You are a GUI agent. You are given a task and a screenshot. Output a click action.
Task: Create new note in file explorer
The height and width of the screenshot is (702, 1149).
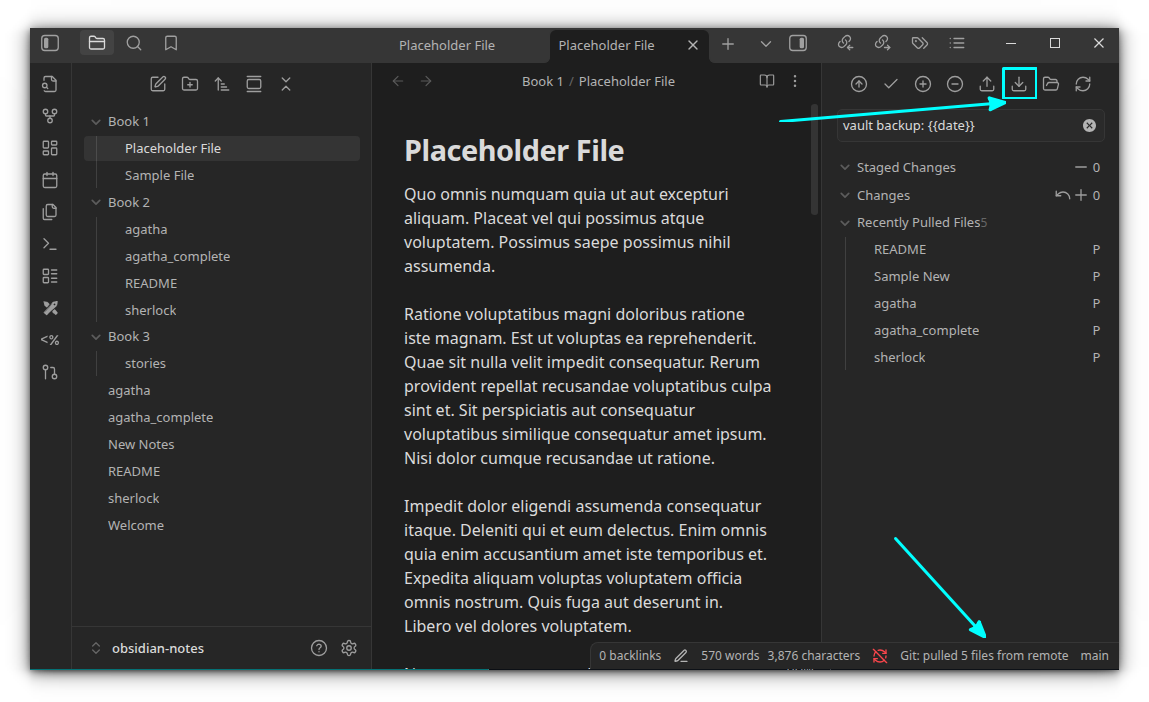(158, 84)
